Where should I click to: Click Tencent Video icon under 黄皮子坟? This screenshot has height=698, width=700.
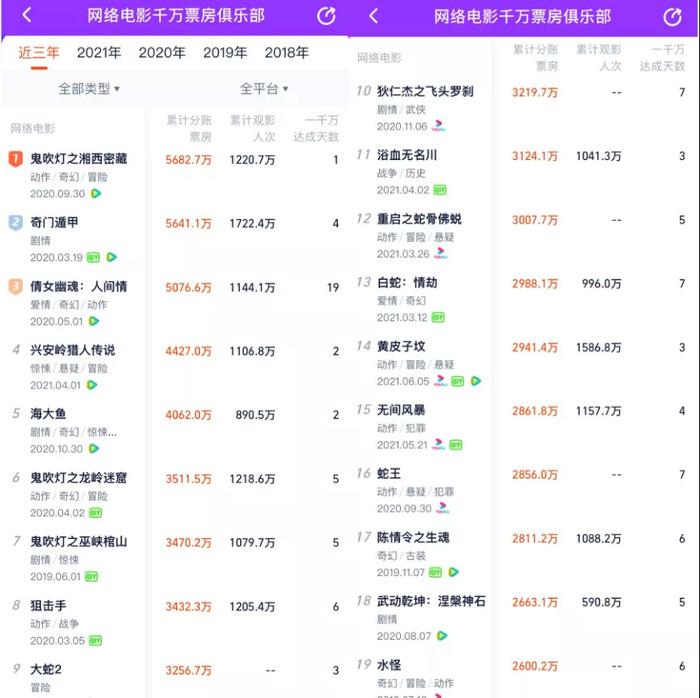(476, 382)
